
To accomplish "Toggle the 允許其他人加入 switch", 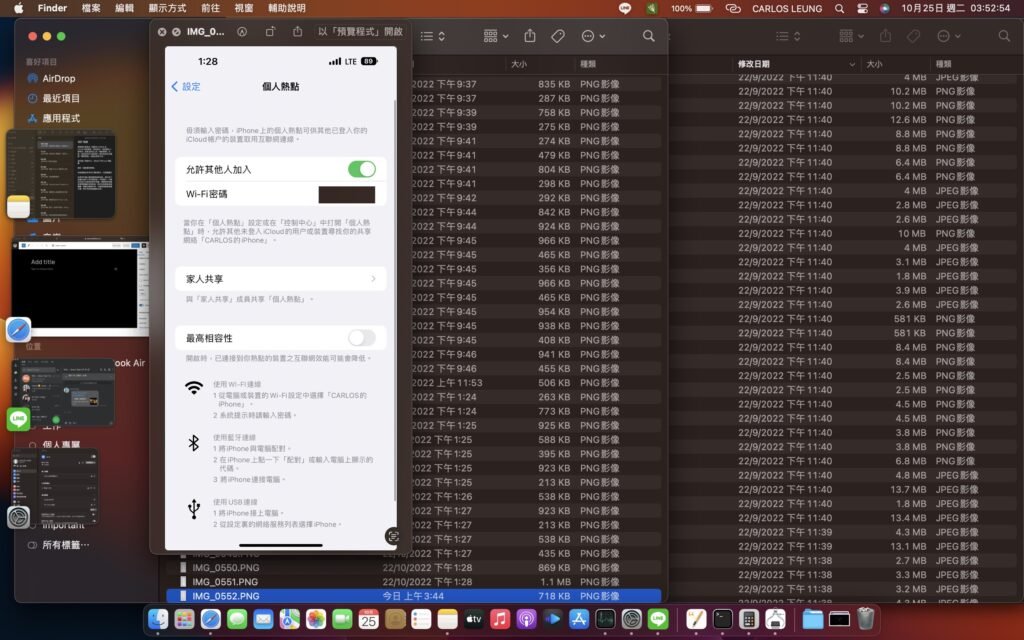I will [x=361, y=169].
